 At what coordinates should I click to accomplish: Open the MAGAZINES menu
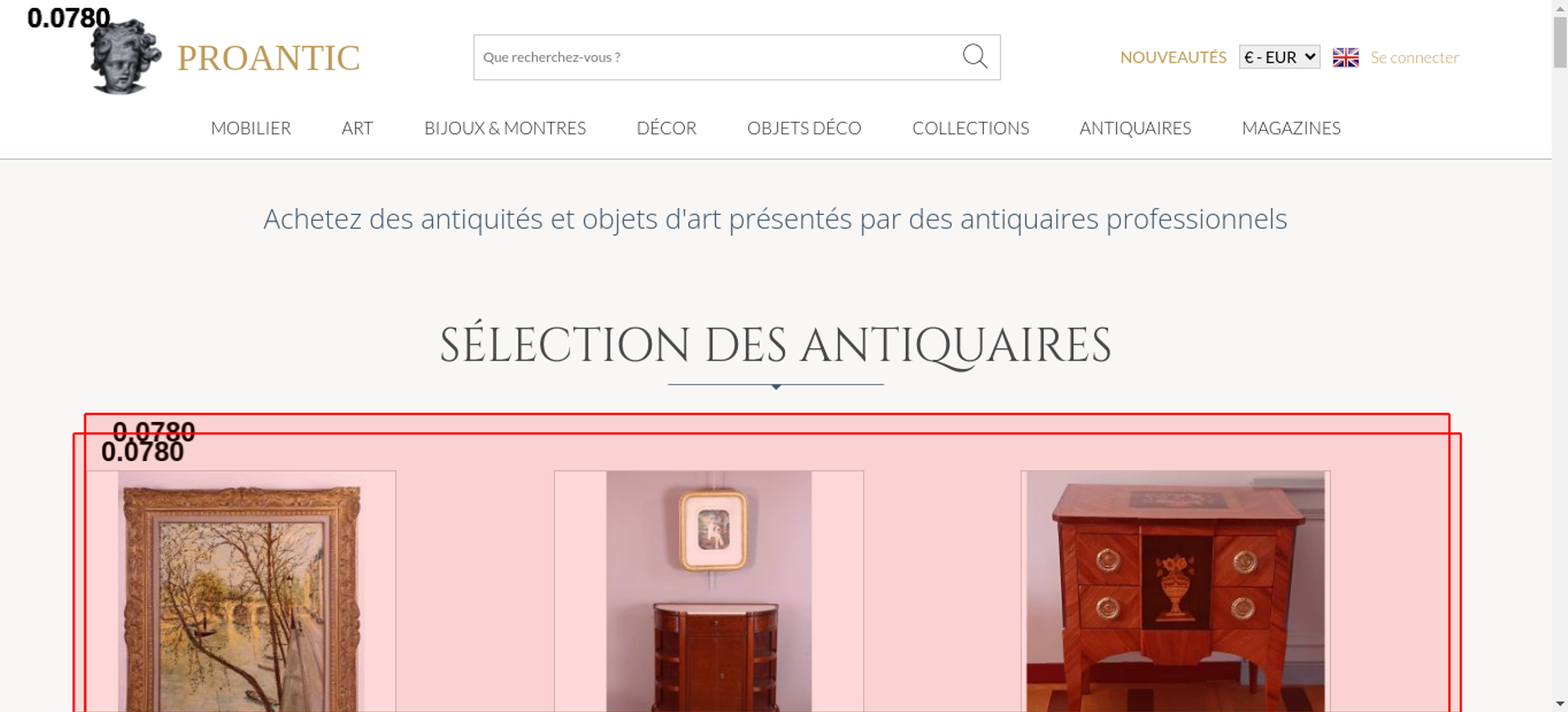(1291, 128)
